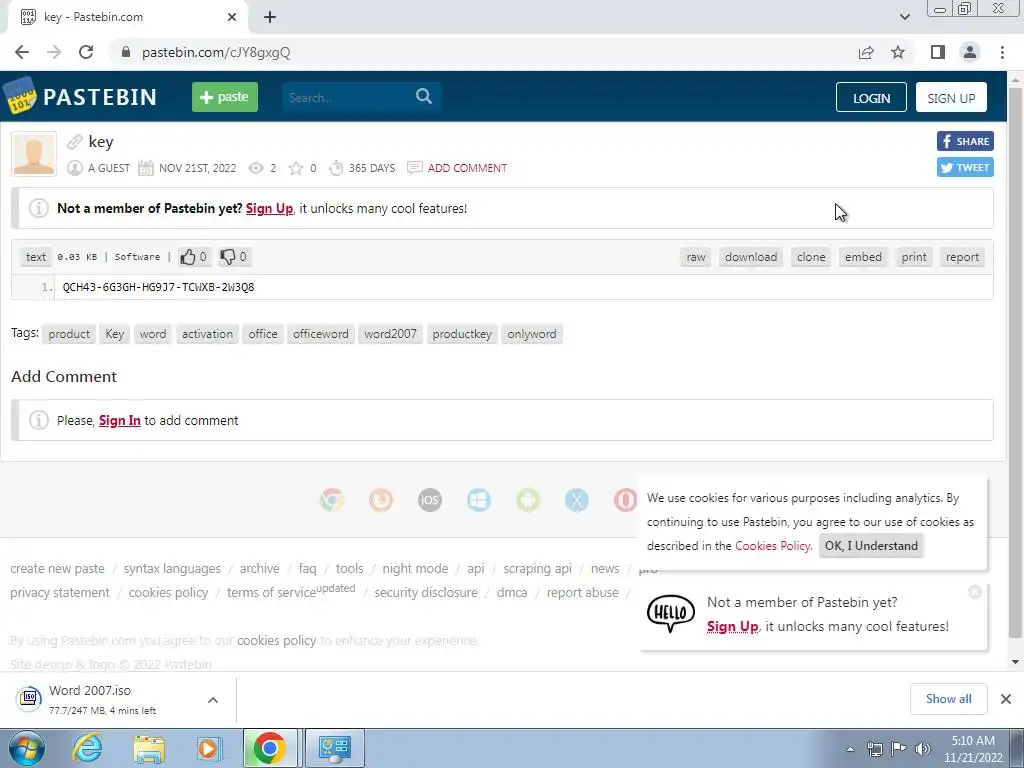Open Windows Explorer folder in taskbar
The image size is (1024, 768).
click(x=149, y=748)
